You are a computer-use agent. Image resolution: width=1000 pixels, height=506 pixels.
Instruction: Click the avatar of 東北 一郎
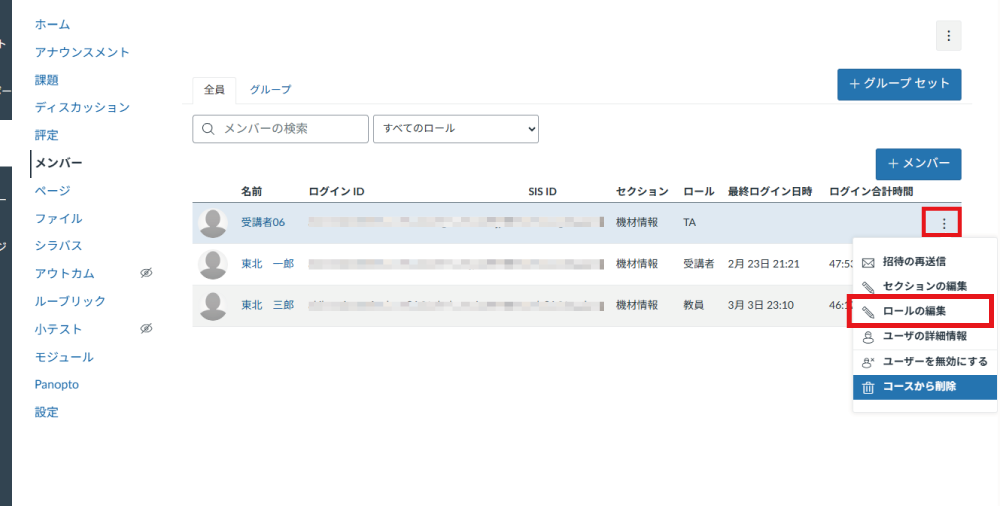coord(213,264)
